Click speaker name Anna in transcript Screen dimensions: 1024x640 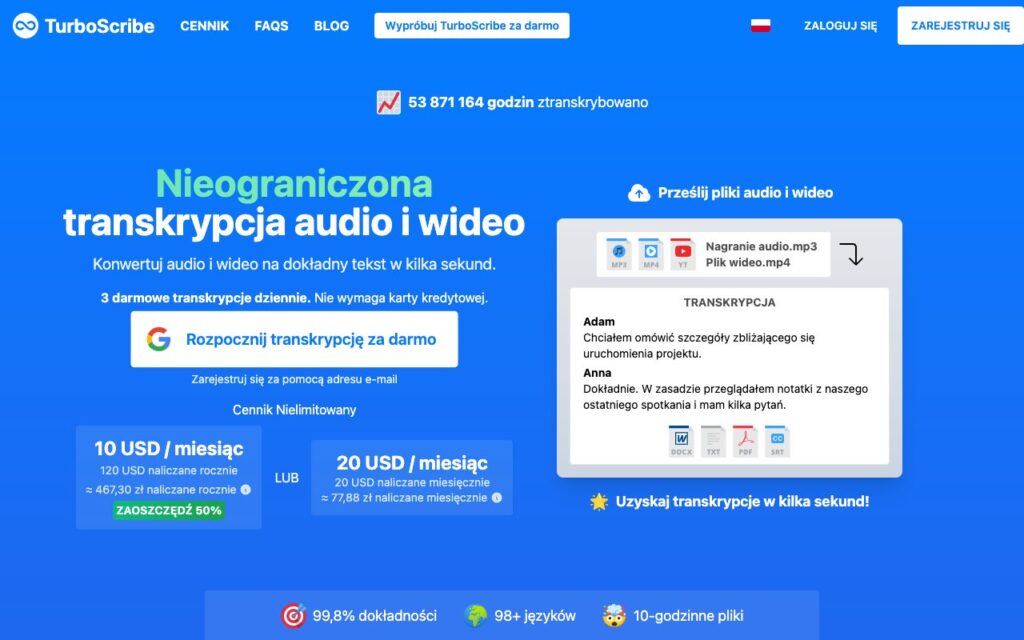point(597,373)
